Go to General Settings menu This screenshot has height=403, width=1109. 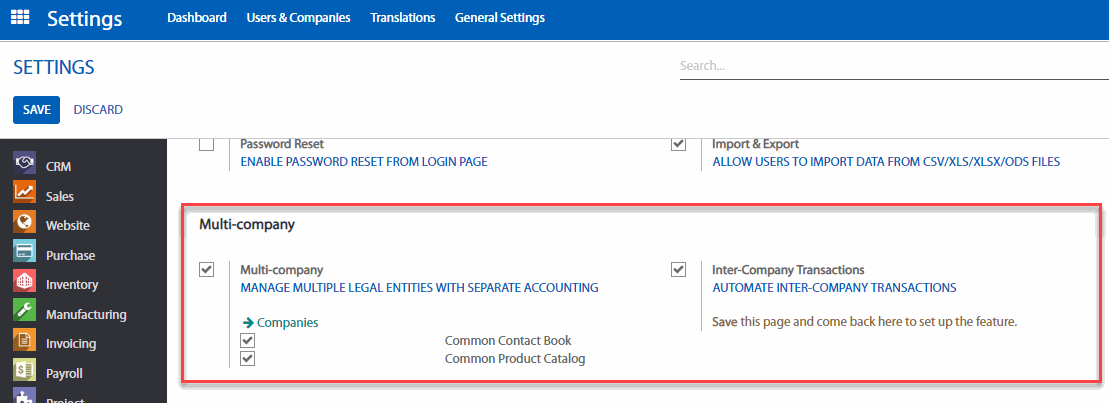pyautogui.click(x=499, y=18)
